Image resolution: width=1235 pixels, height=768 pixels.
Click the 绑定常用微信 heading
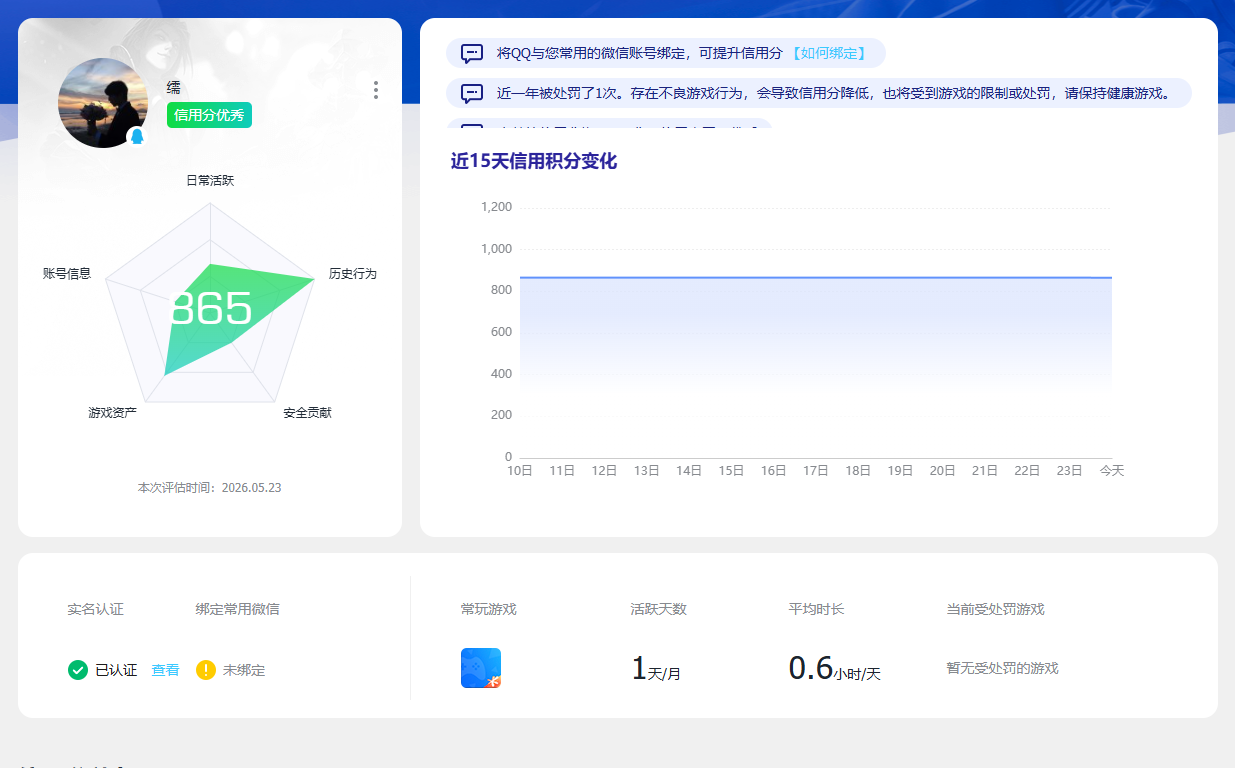(237, 609)
